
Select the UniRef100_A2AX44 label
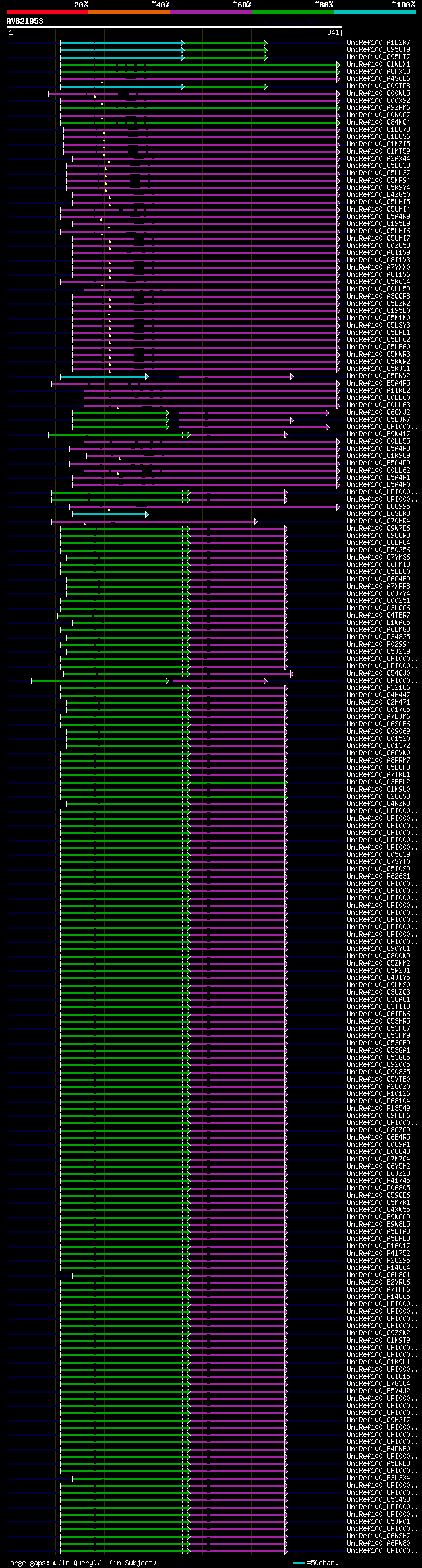[378, 159]
